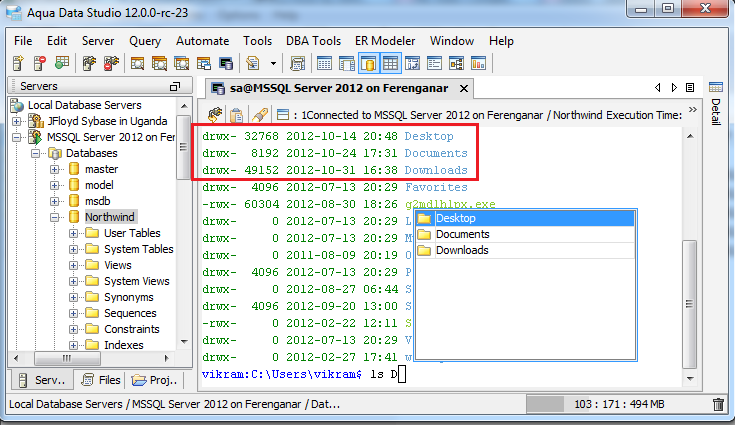
Task: Open the ER Modeler menu
Action: tap(385, 41)
